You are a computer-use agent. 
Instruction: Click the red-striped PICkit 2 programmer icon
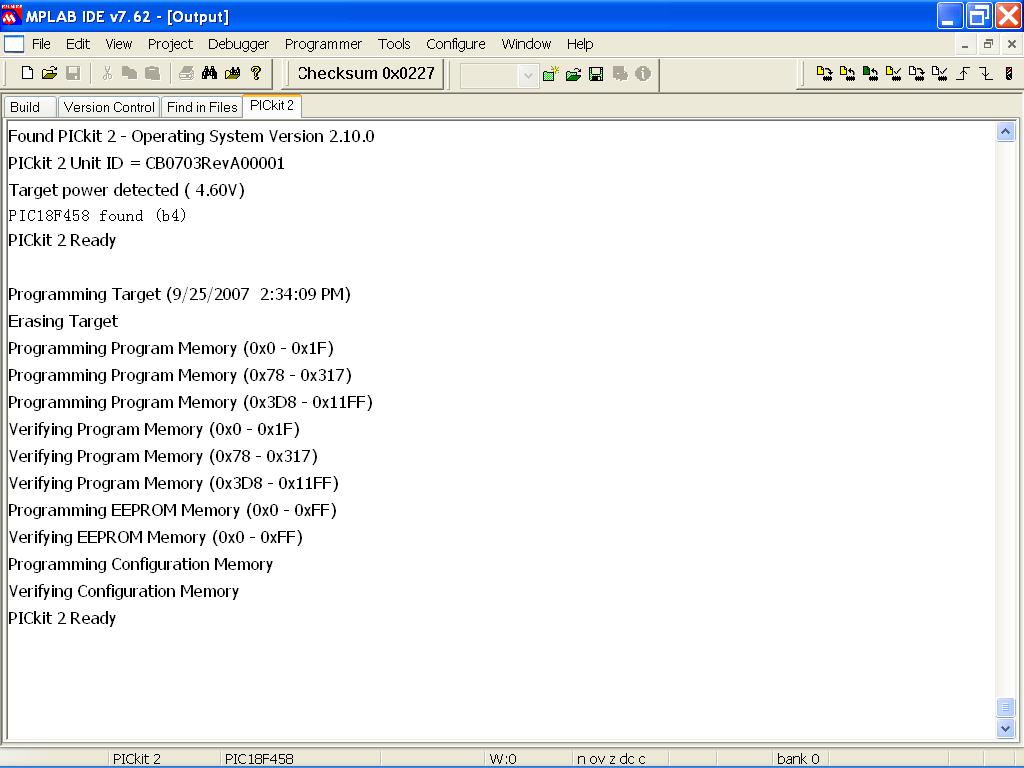(1009, 74)
